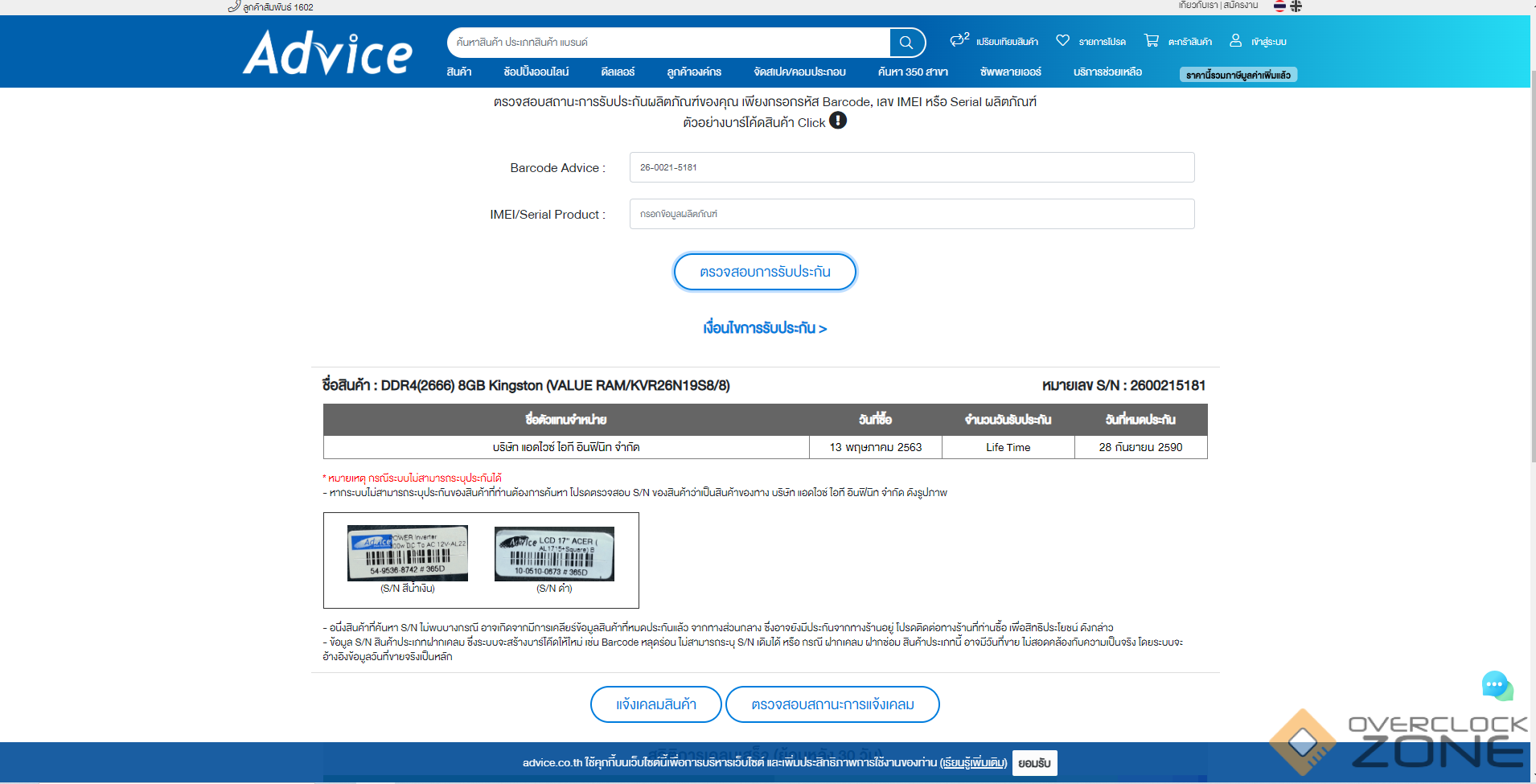Open the เรียนรู้เพิ่มเติม cookie link

(973, 763)
